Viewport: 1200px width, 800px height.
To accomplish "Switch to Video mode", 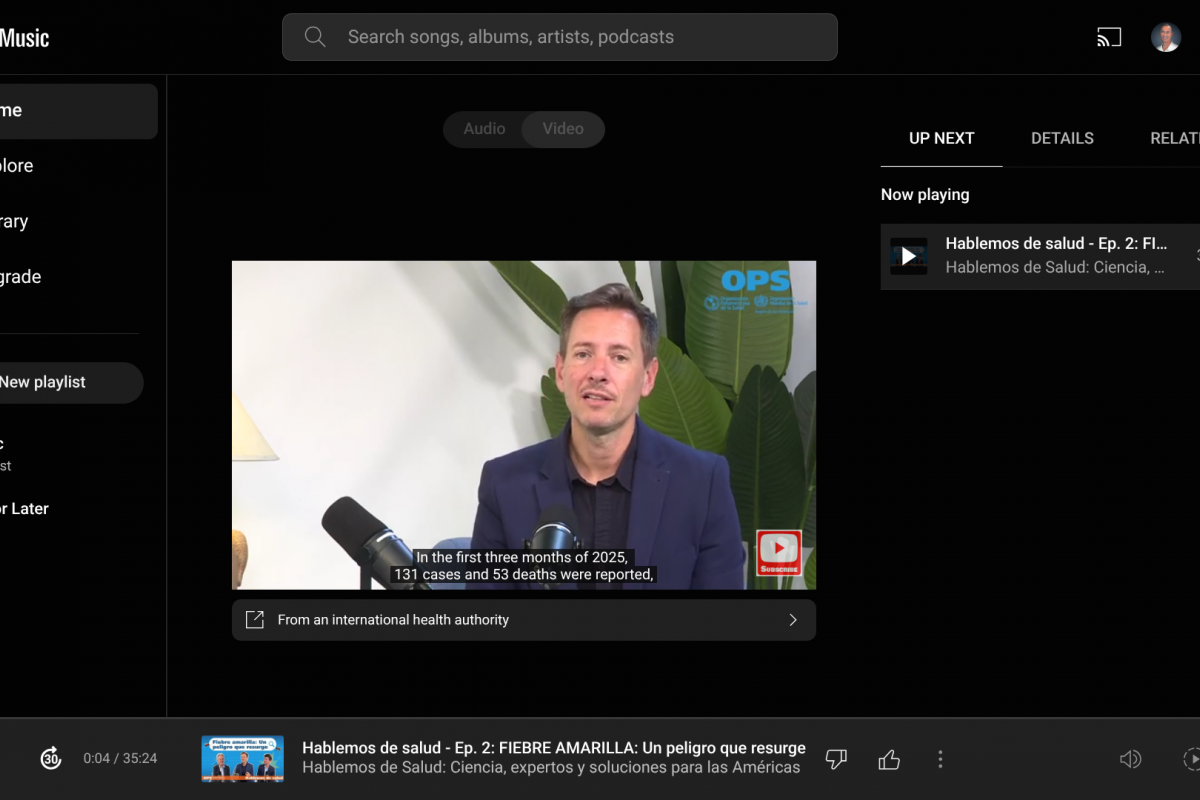I will pos(563,129).
